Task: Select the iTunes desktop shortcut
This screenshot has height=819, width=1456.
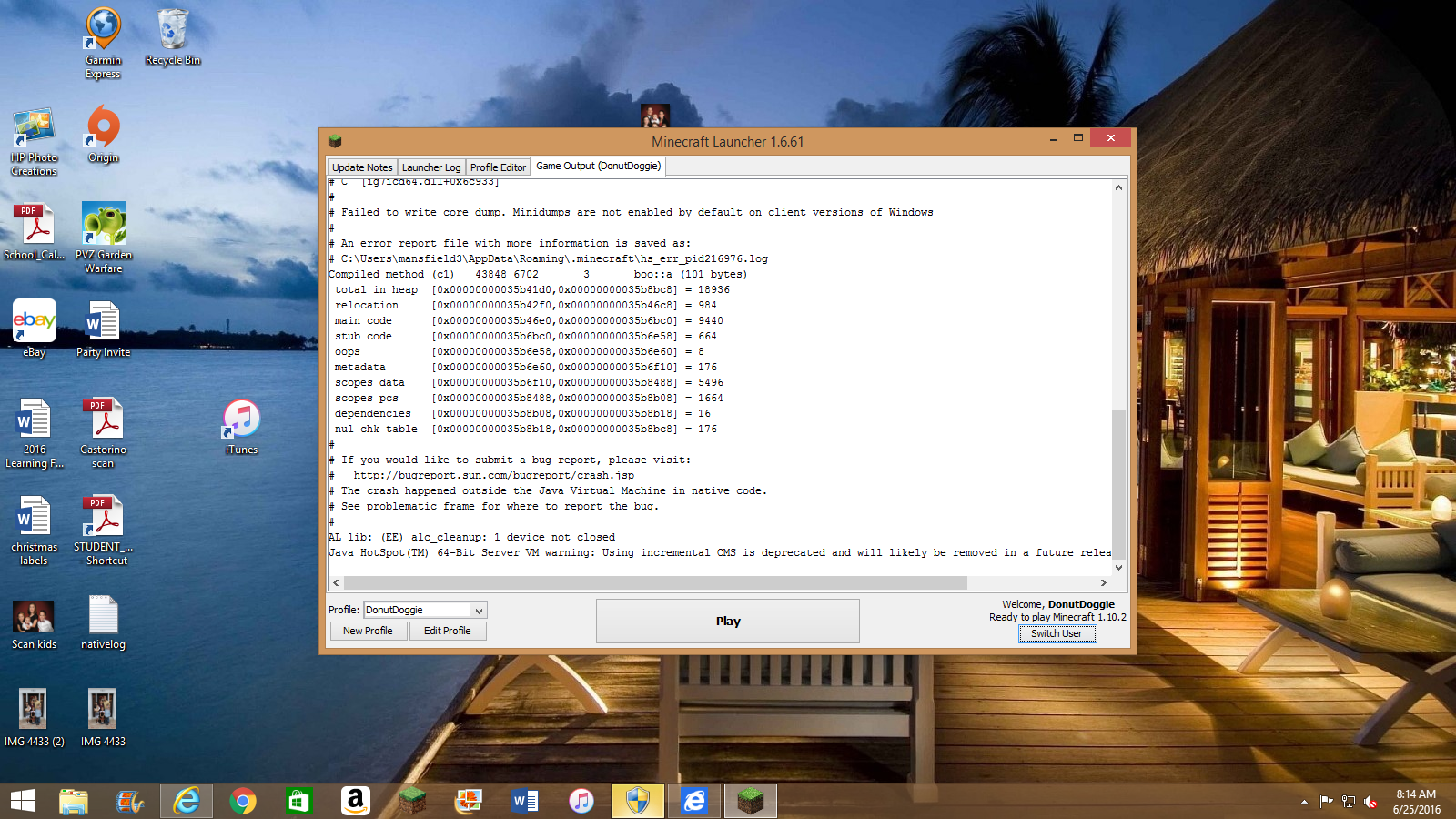Action: (x=241, y=427)
